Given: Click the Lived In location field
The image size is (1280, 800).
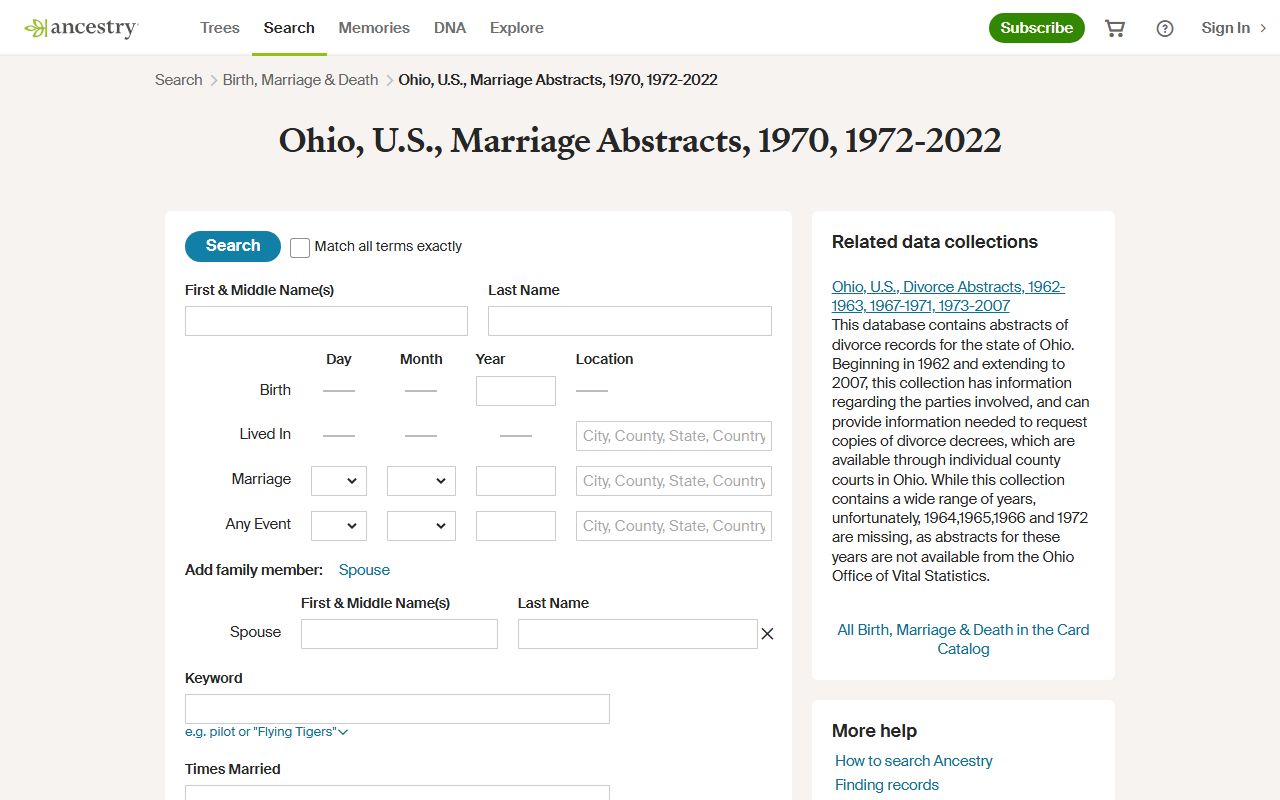Looking at the screenshot, I should 674,436.
